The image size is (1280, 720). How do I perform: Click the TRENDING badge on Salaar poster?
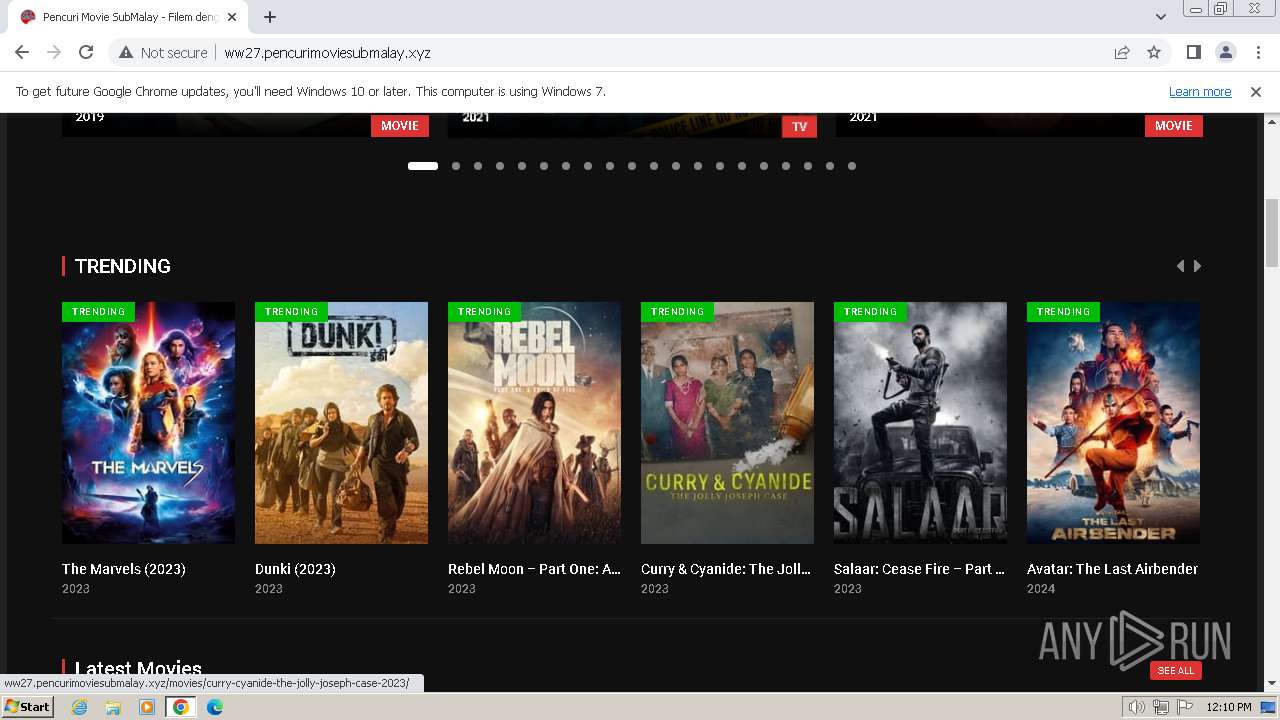click(870, 312)
